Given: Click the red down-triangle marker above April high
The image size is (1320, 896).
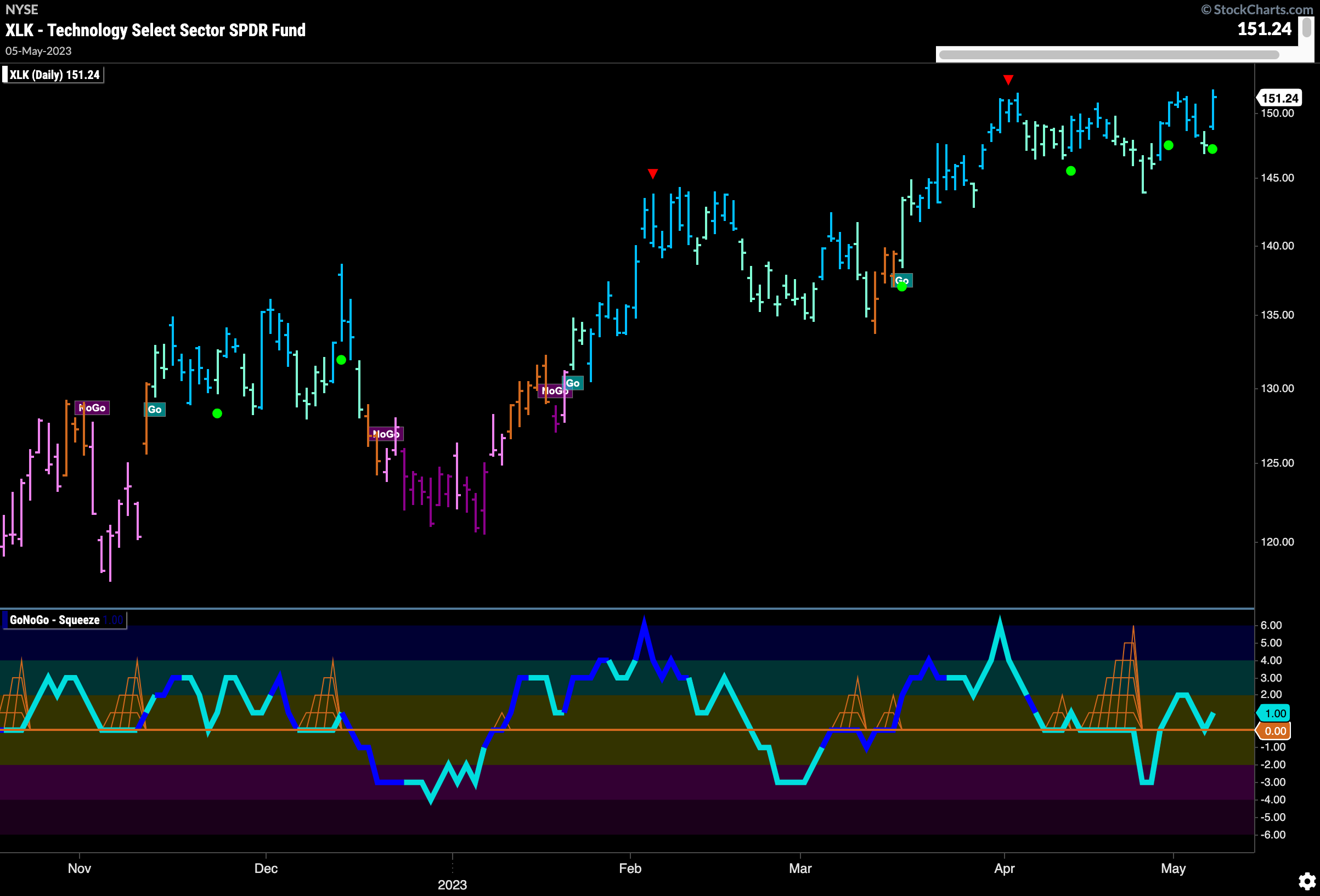Looking at the screenshot, I should point(1008,80).
